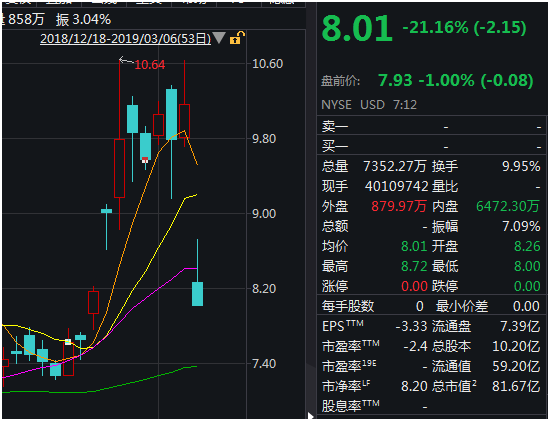
Task: Click pre-market price 7.93 -1.00% (-0.08)
Action: pyautogui.click(x=456, y=80)
